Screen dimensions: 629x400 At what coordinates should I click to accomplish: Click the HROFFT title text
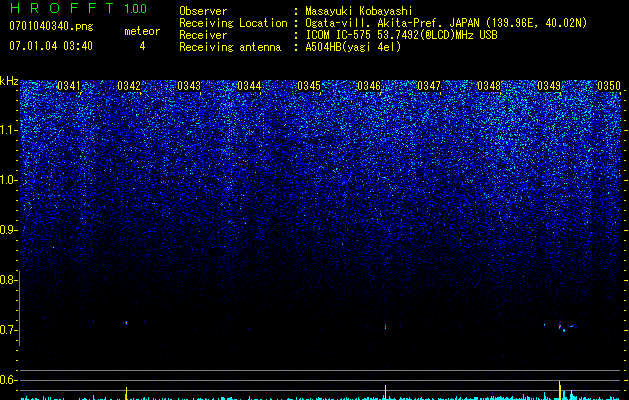(x=62, y=8)
